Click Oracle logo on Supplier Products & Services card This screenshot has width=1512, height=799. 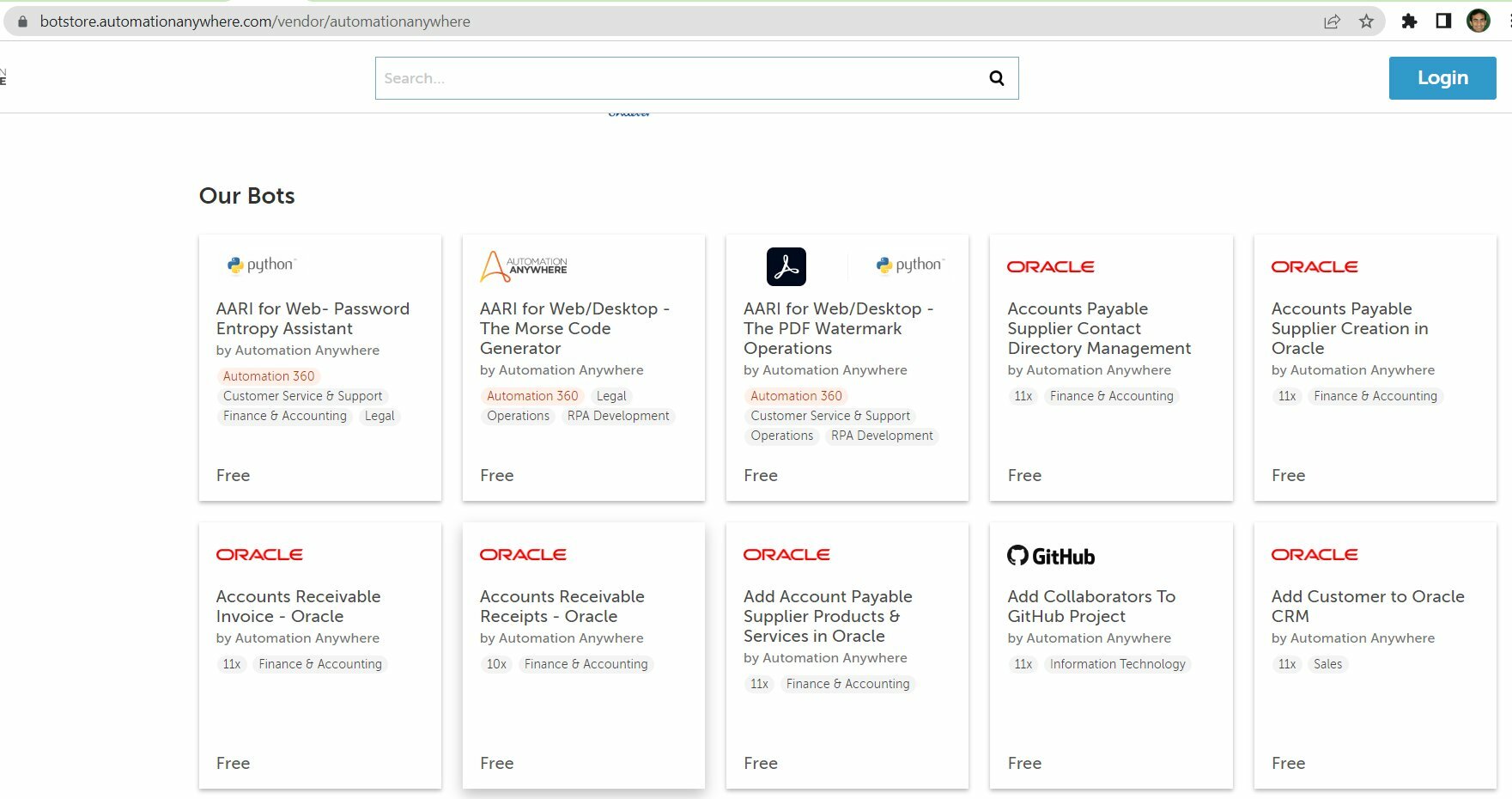click(786, 555)
